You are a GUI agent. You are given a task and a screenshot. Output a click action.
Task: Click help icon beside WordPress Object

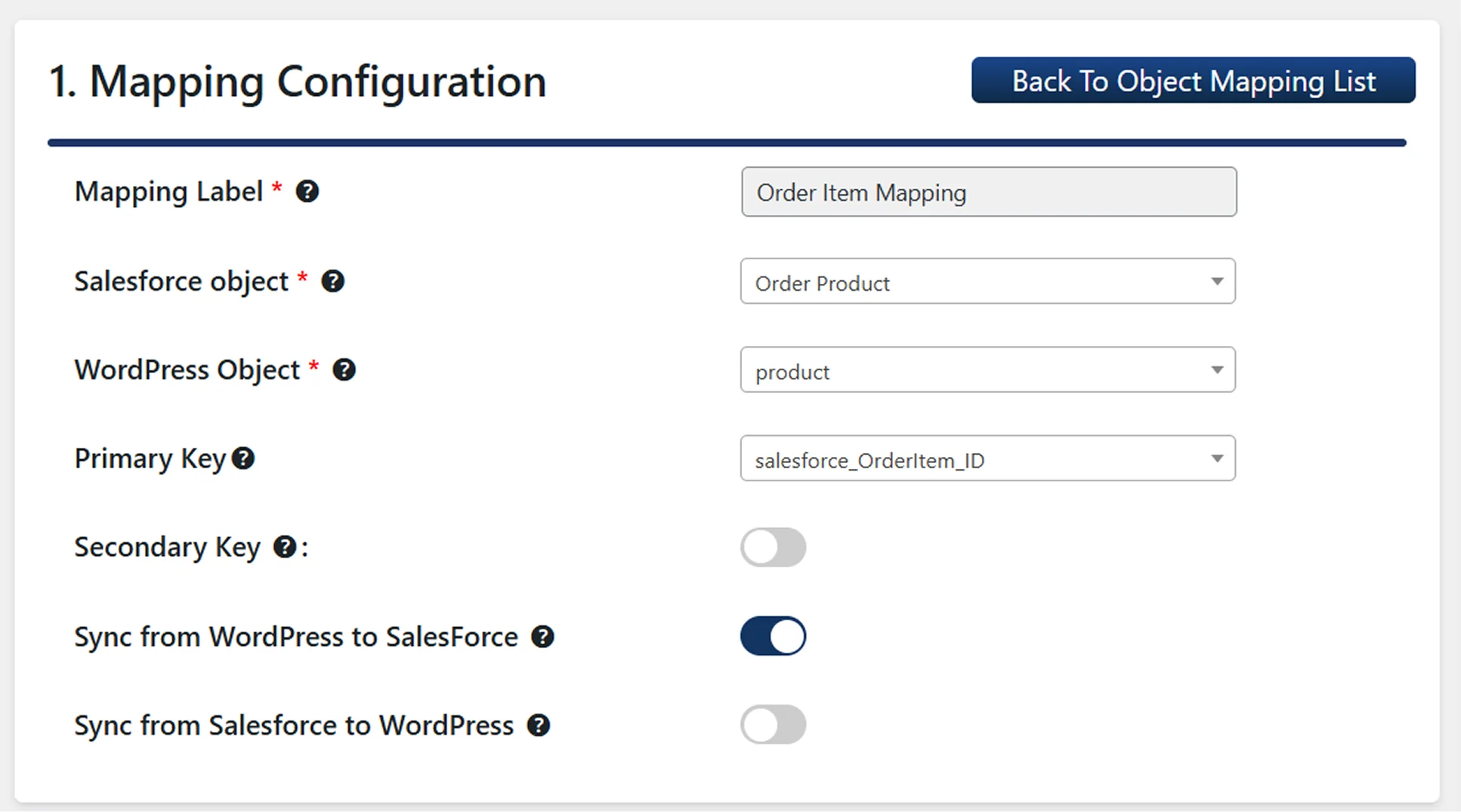[344, 370]
